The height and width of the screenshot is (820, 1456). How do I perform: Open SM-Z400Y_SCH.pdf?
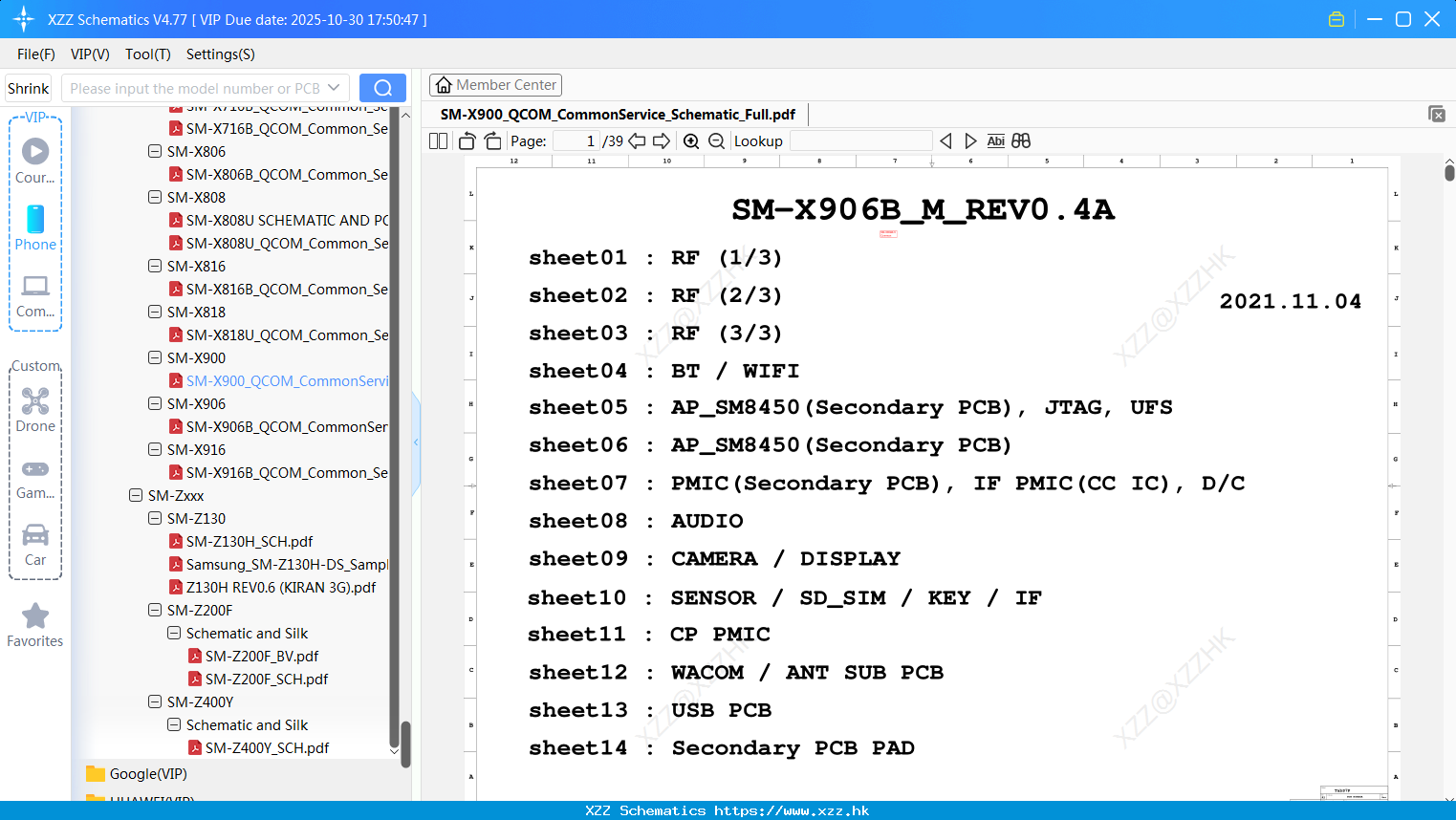pos(267,747)
